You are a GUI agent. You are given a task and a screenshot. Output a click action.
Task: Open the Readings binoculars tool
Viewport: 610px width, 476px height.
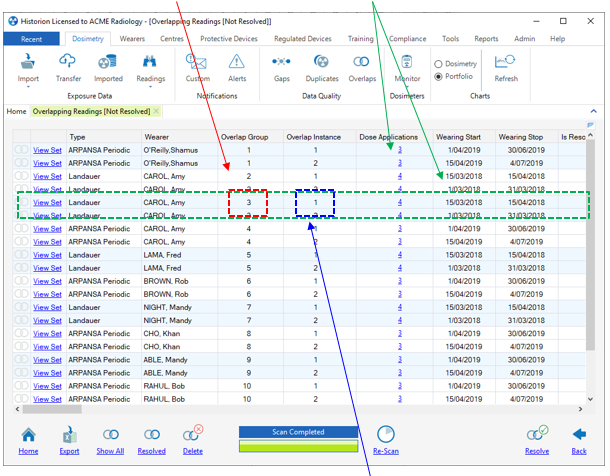[x=151, y=68]
